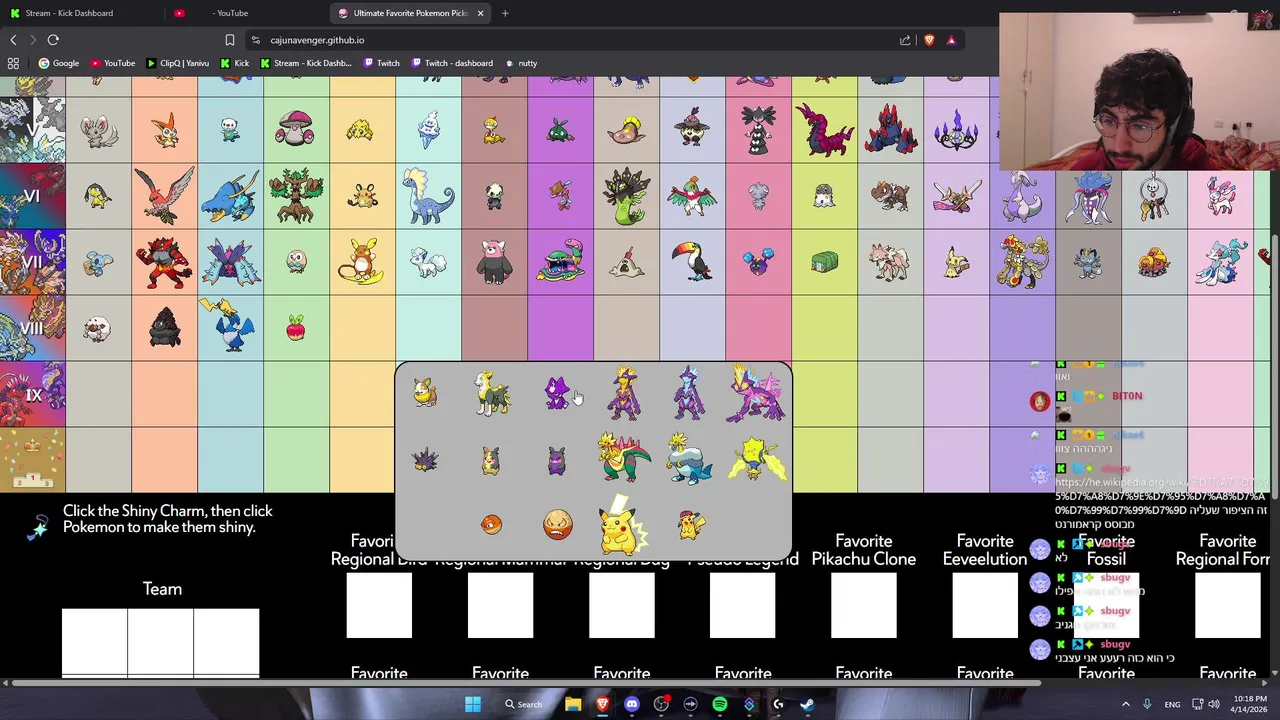This screenshot has height=720, width=1280.
Task: Click the horizontal page scrollbar
Action: [525, 683]
